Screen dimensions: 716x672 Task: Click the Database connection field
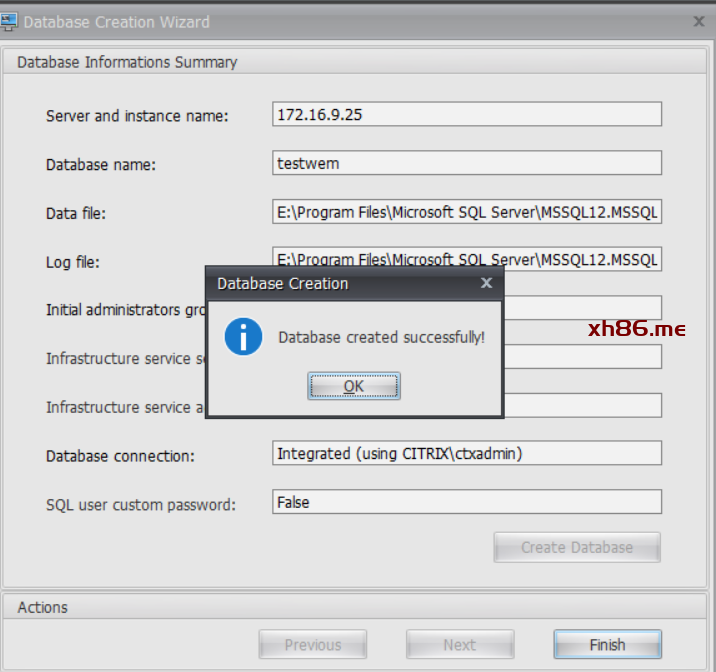[466, 454]
